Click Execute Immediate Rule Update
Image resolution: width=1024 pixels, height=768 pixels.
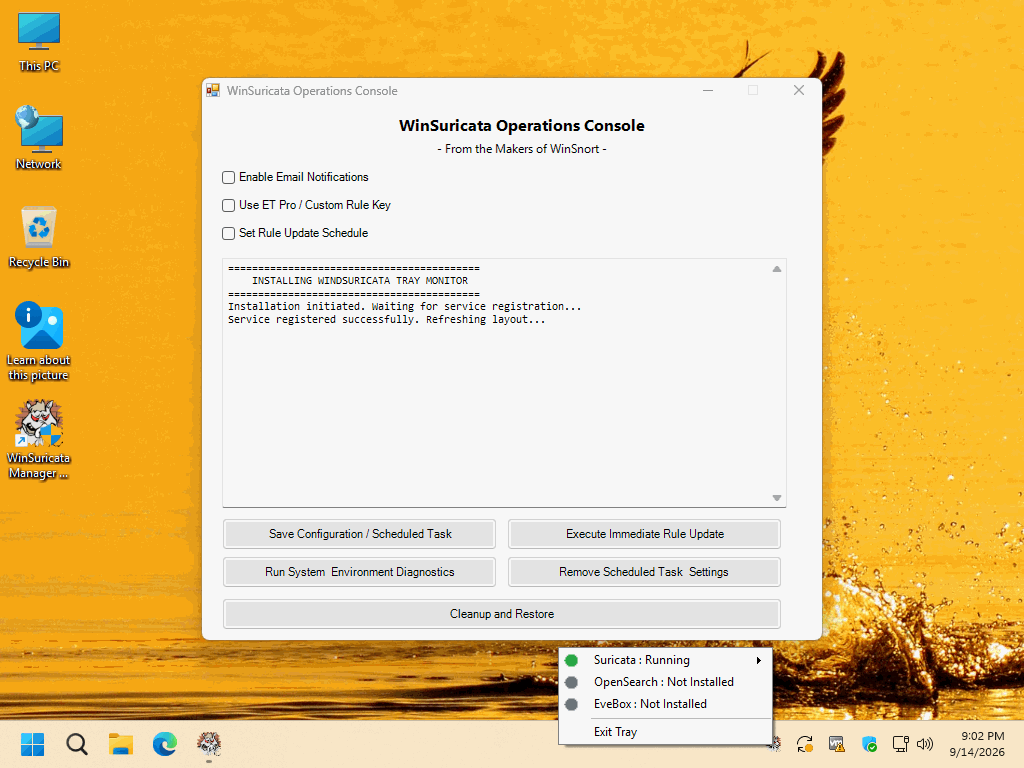click(645, 534)
